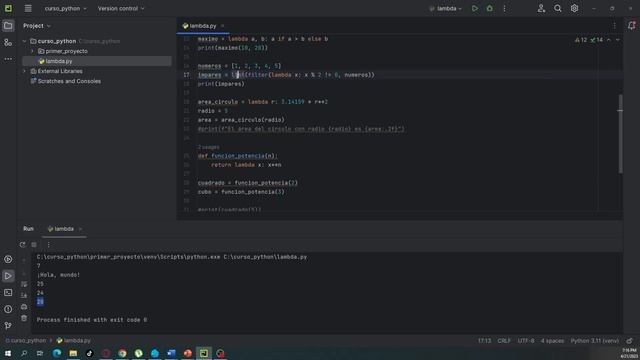Click the 12 warnings indicator
The height and width of the screenshot is (360, 640).
click(x=581, y=40)
